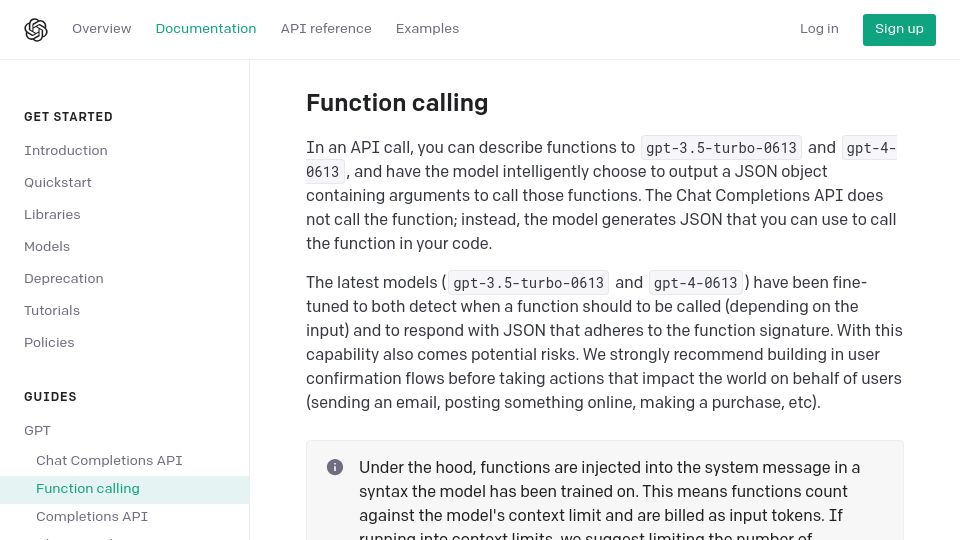This screenshot has width=960, height=540.
Task: Open the Overview page
Action: [102, 29]
